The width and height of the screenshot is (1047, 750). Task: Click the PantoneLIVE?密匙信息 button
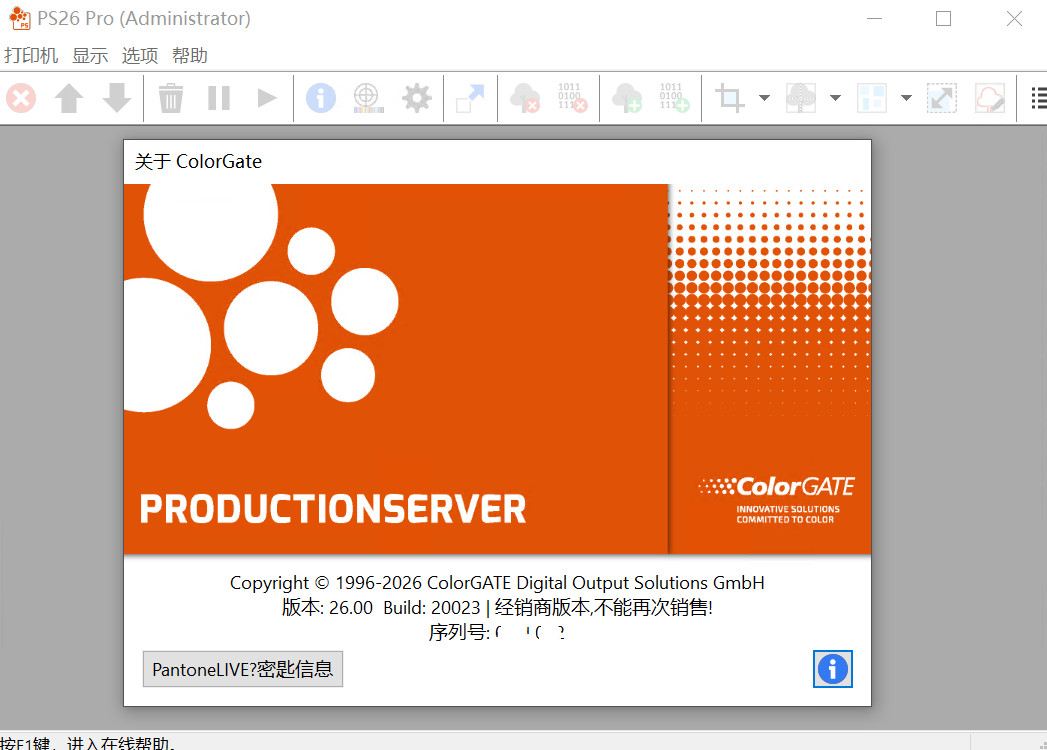[x=242, y=669]
